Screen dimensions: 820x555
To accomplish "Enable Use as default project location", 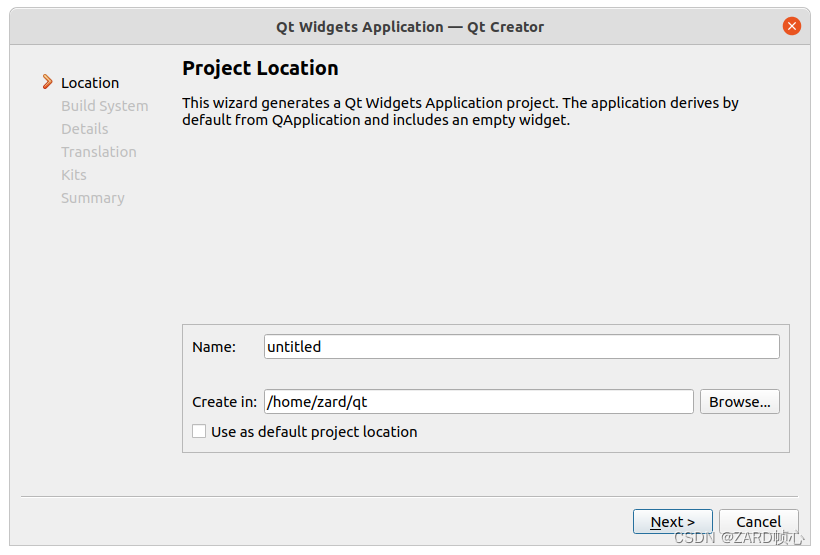I will (x=199, y=431).
